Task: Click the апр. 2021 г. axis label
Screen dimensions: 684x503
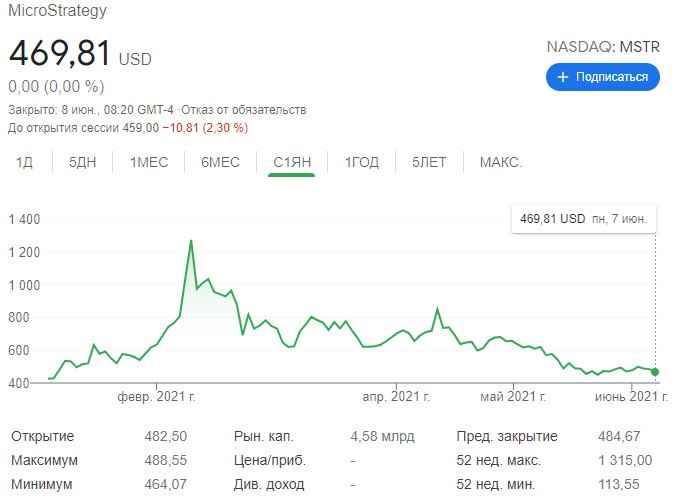Action: click(x=396, y=397)
